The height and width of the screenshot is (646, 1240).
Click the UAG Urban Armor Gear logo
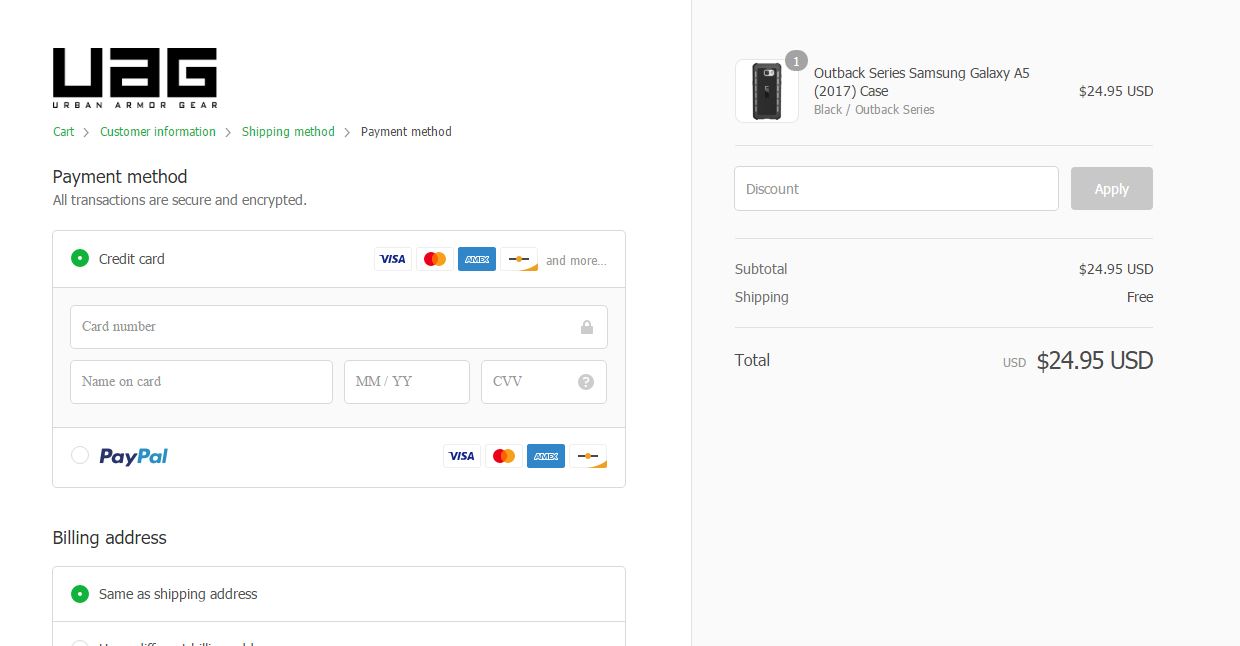click(x=135, y=78)
